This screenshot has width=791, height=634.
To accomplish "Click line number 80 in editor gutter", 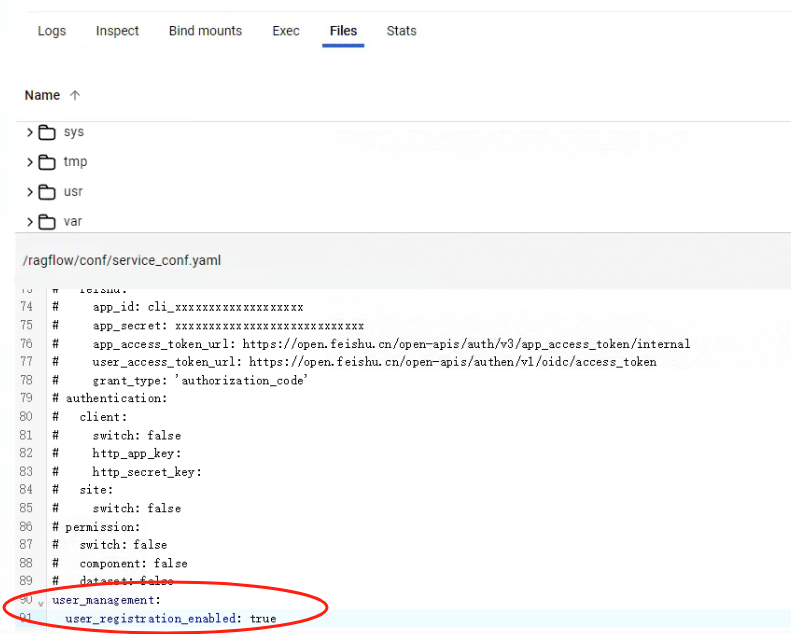I will point(26,417).
